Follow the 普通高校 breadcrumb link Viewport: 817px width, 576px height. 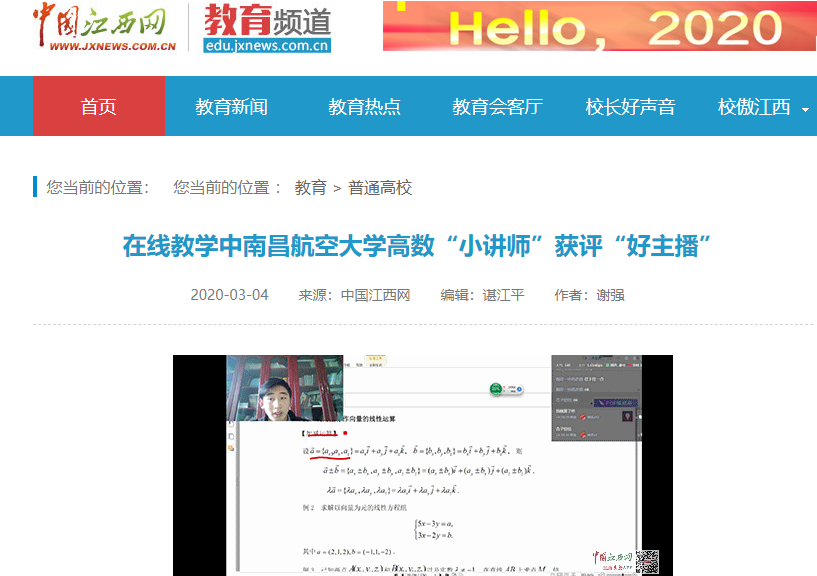point(380,187)
